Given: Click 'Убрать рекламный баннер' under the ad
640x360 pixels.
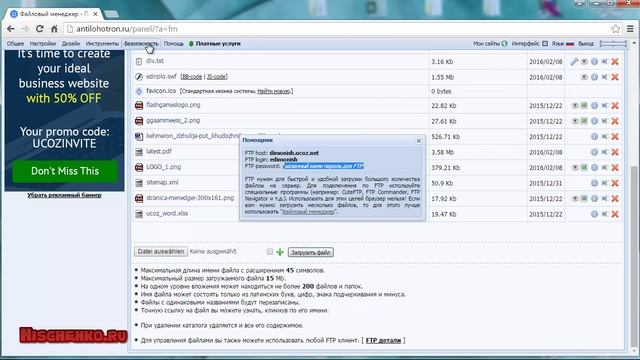Looking at the screenshot, I should (x=64, y=195).
